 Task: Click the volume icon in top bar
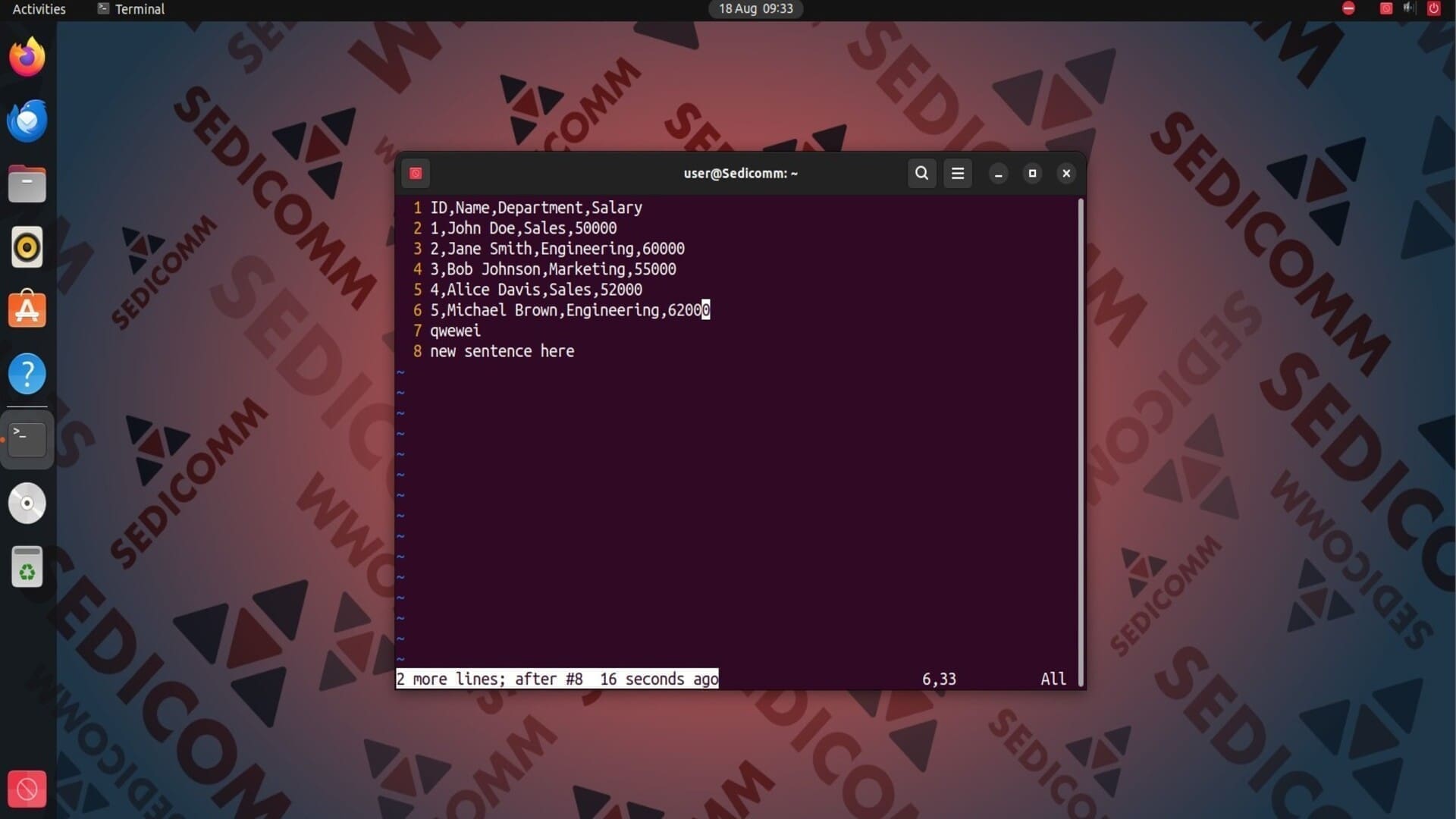coord(1409,8)
